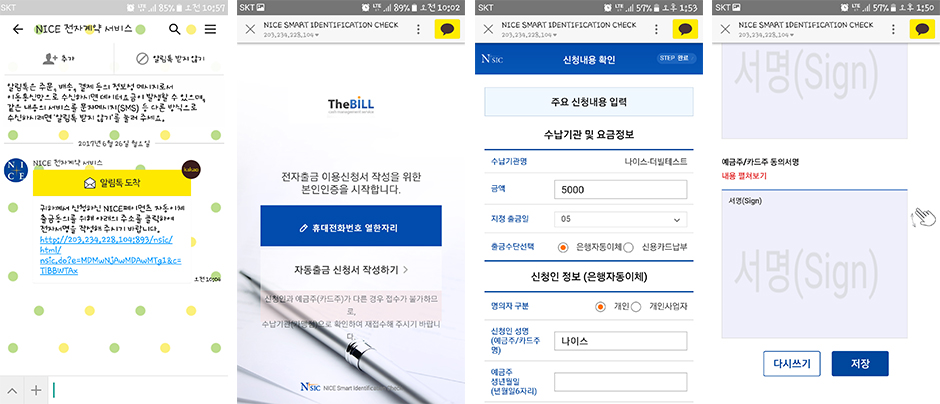Select the 개인 radio button
Viewport: 940px width, 404px height.
(x=600, y=306)
